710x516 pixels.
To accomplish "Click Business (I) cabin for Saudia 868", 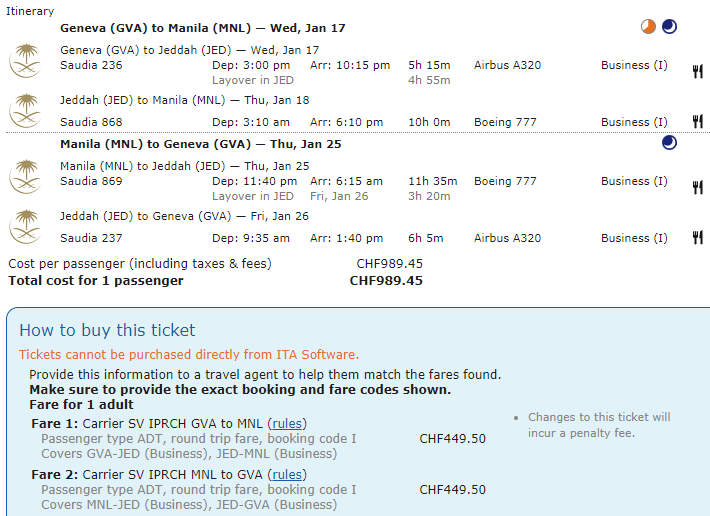I will pos(634,122).
